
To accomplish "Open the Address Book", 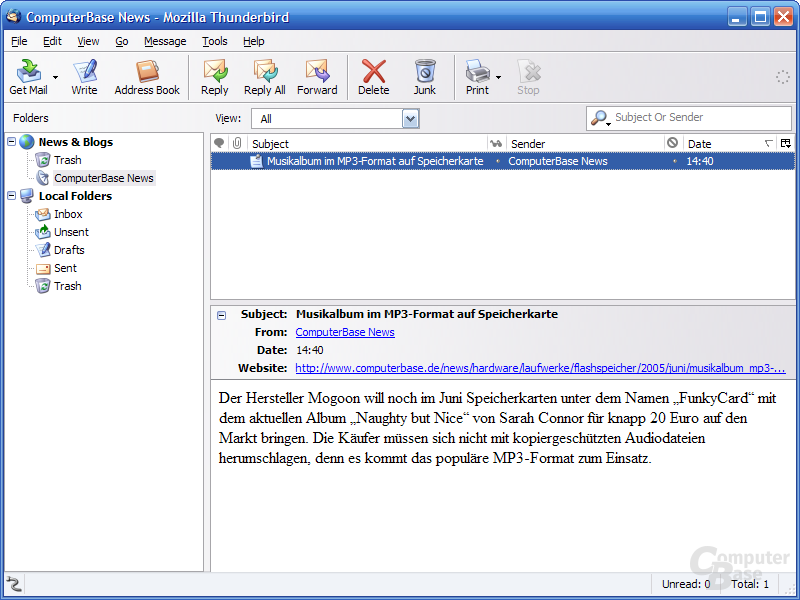I will coord(147,77).
